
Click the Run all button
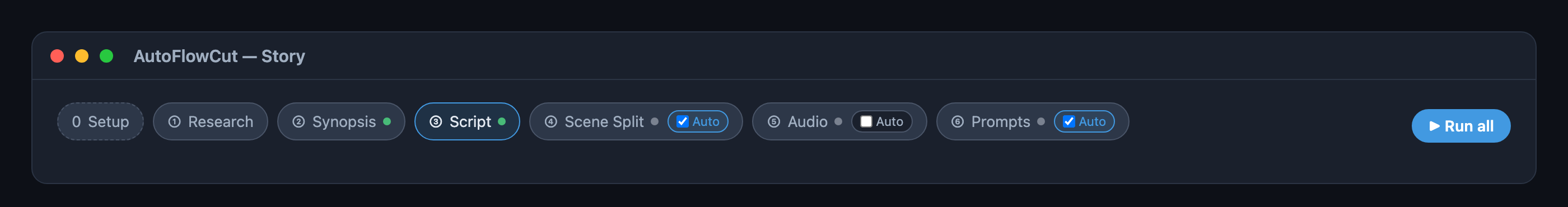tap(1460, 126)
